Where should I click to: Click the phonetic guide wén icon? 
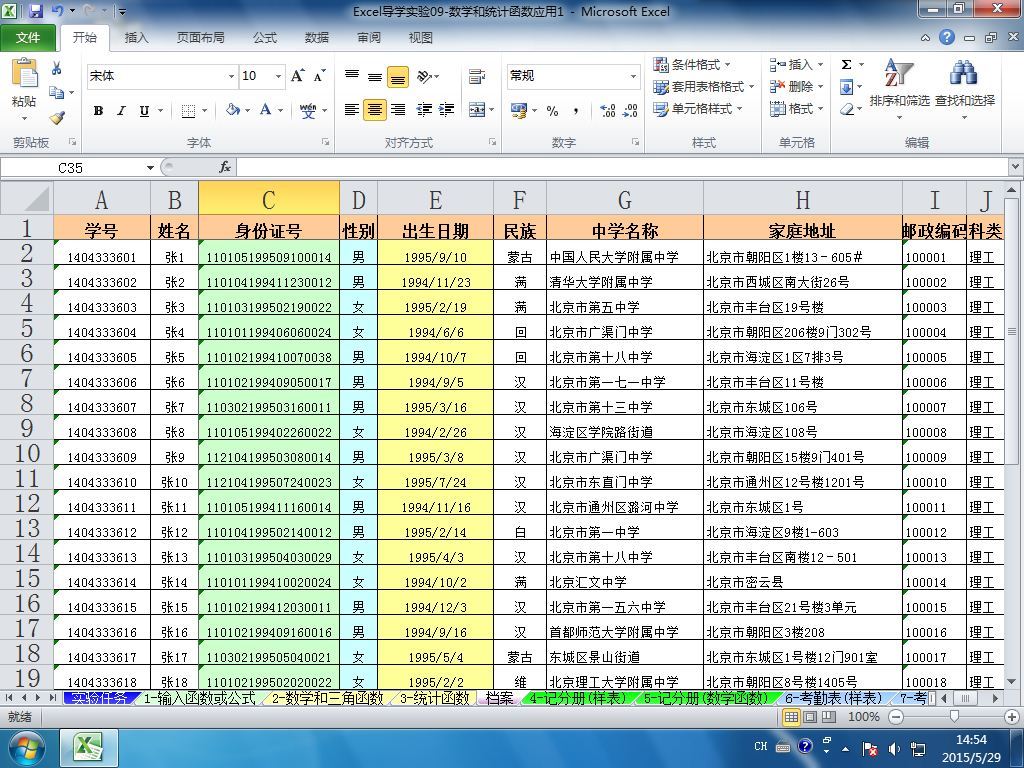coord(308,110)
